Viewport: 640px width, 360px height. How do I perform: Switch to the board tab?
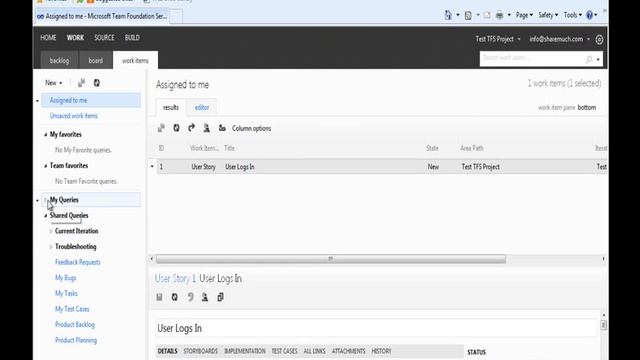tap(96, 60)
